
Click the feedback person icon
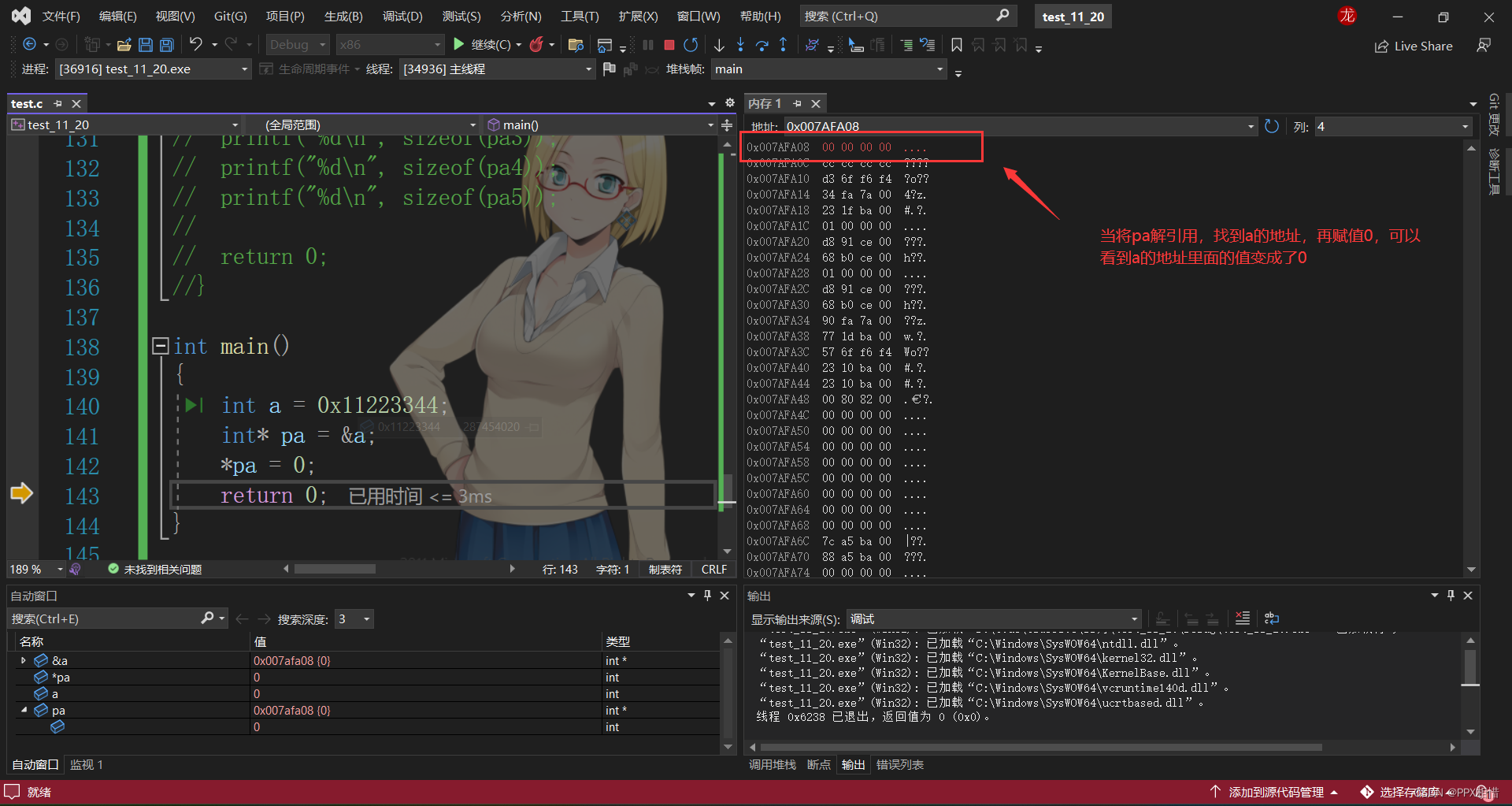(x=1484, y=46)
